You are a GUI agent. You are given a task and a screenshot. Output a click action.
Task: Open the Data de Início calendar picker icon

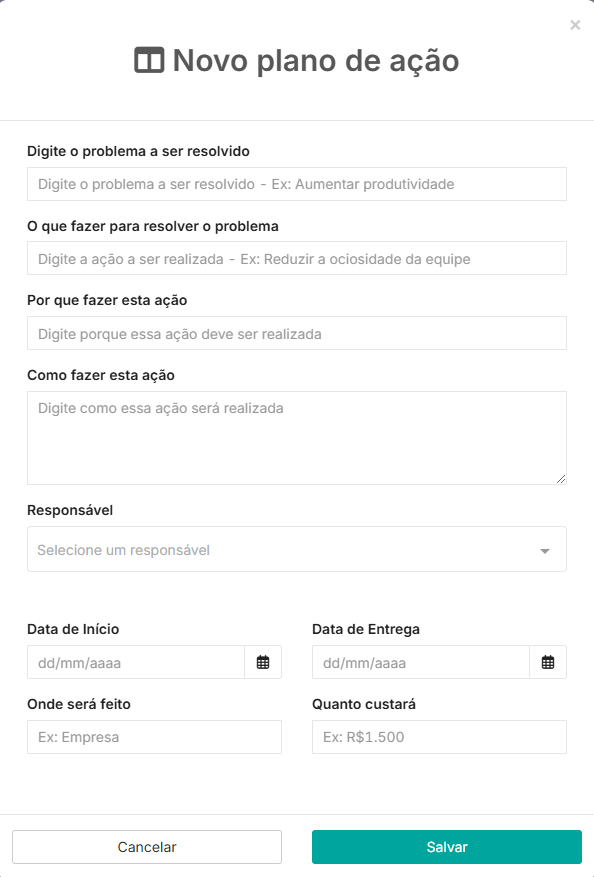pos(263,662)
